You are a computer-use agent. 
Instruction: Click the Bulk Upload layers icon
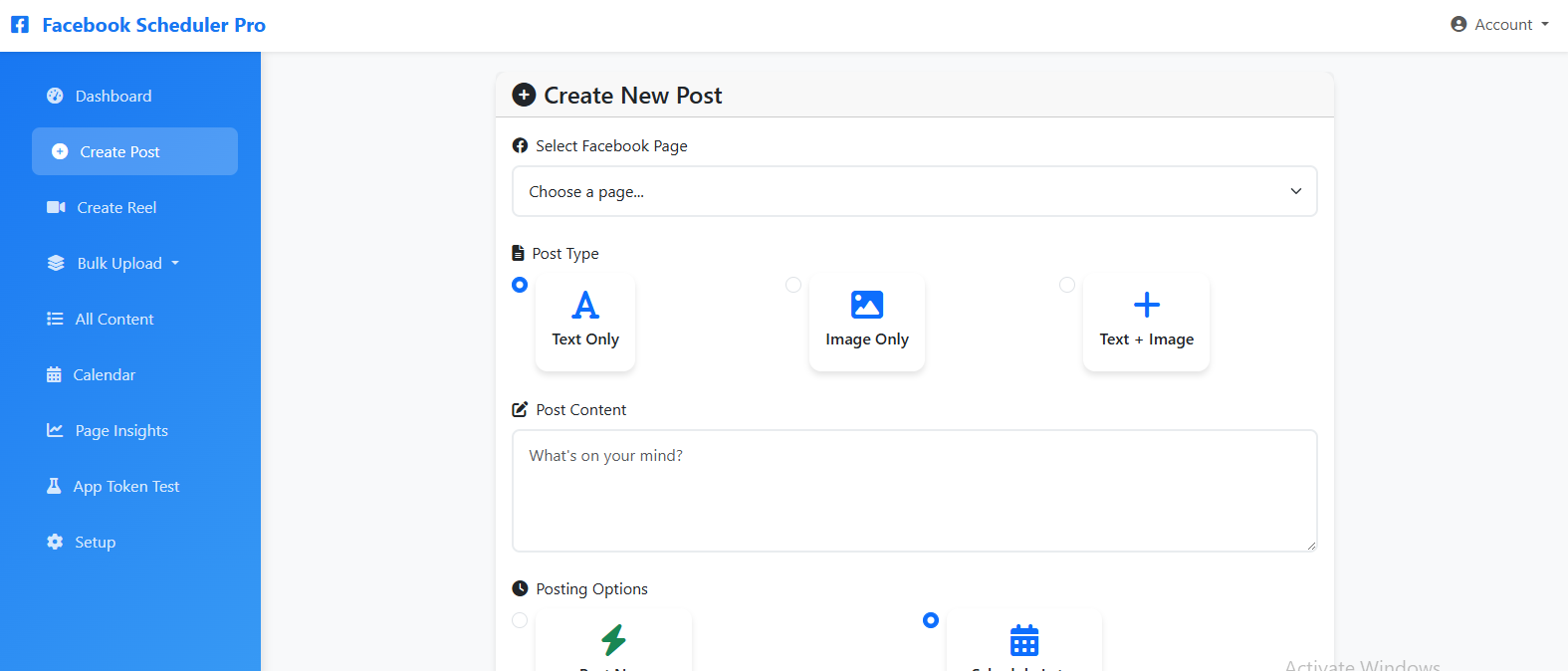56,263
